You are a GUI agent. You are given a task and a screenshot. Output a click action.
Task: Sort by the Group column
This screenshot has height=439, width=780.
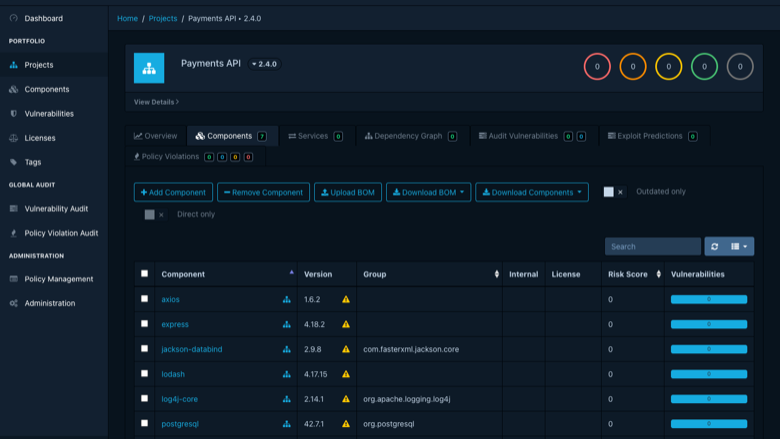pos(430,274)
